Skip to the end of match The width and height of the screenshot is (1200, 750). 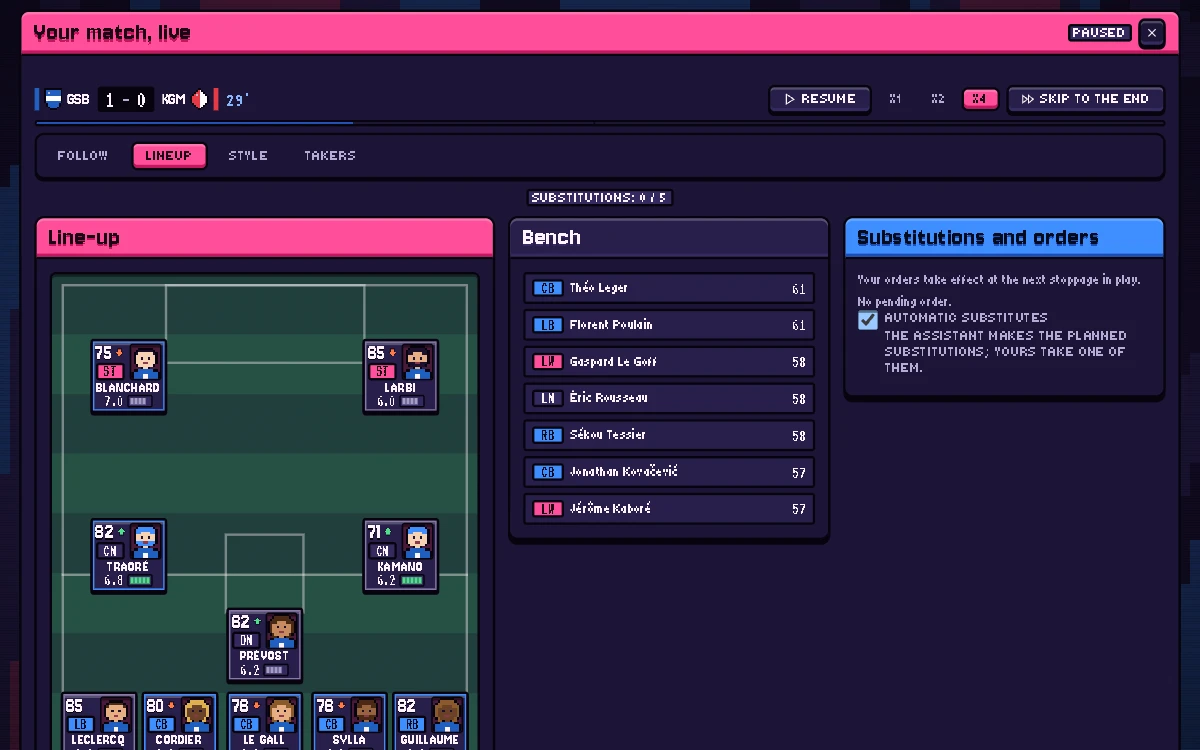[1085, 99]
